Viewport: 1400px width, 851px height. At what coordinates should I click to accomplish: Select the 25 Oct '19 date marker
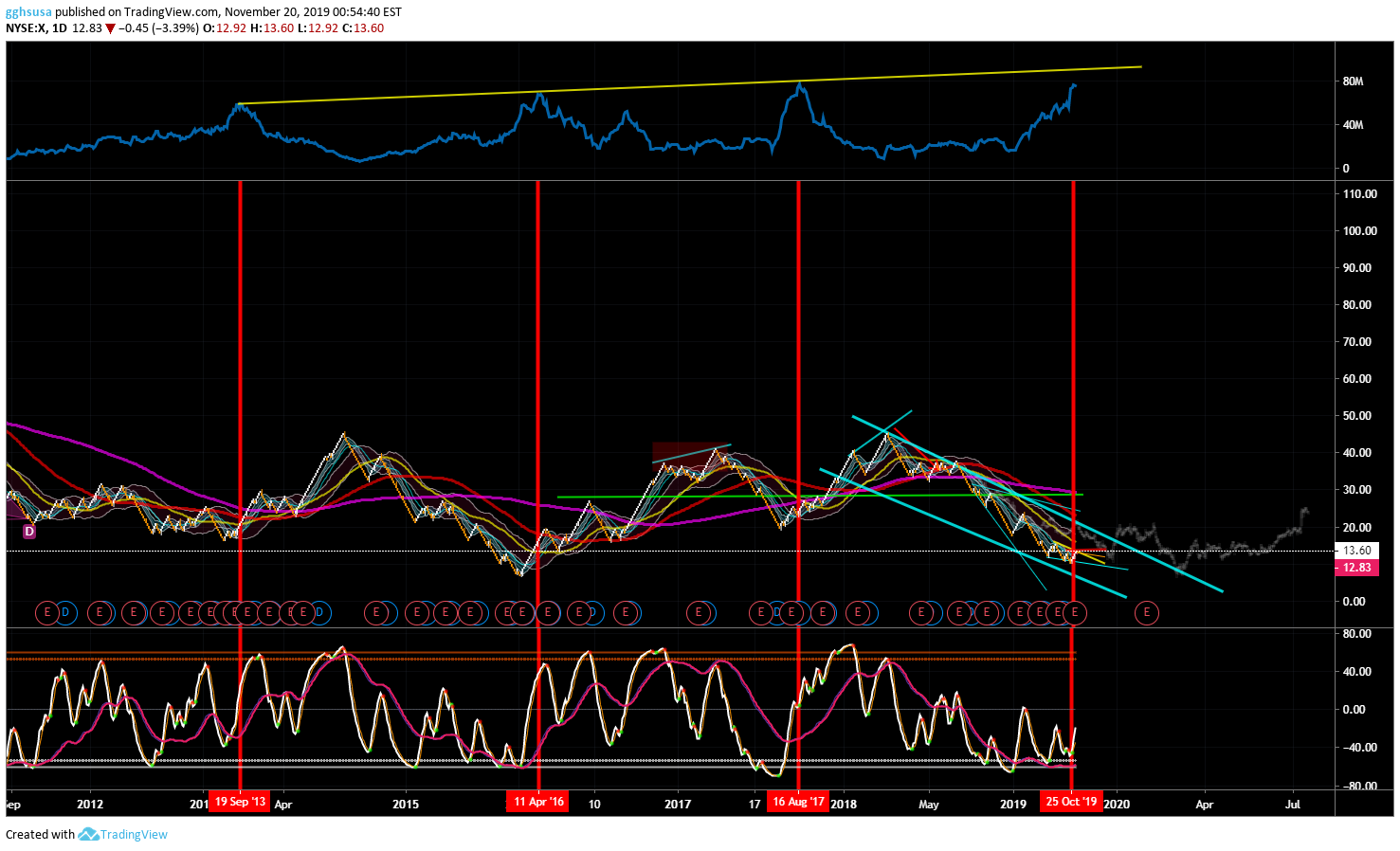[x=1071, y=802]
